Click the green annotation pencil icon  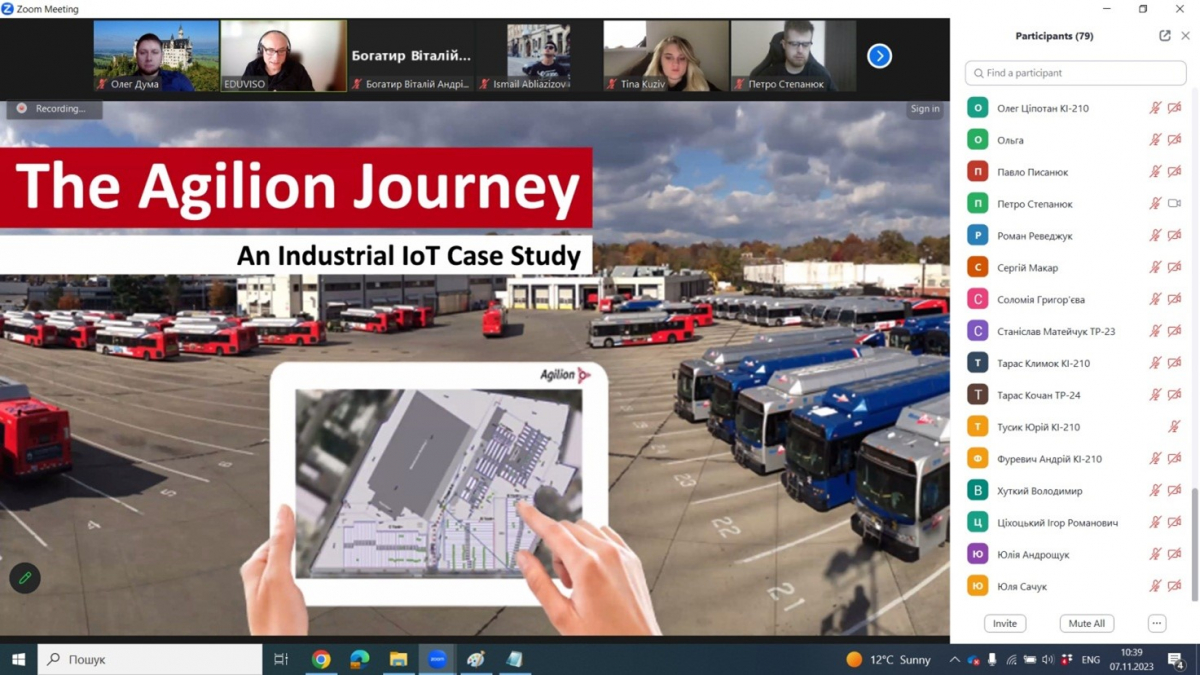[x=25, y=578]
